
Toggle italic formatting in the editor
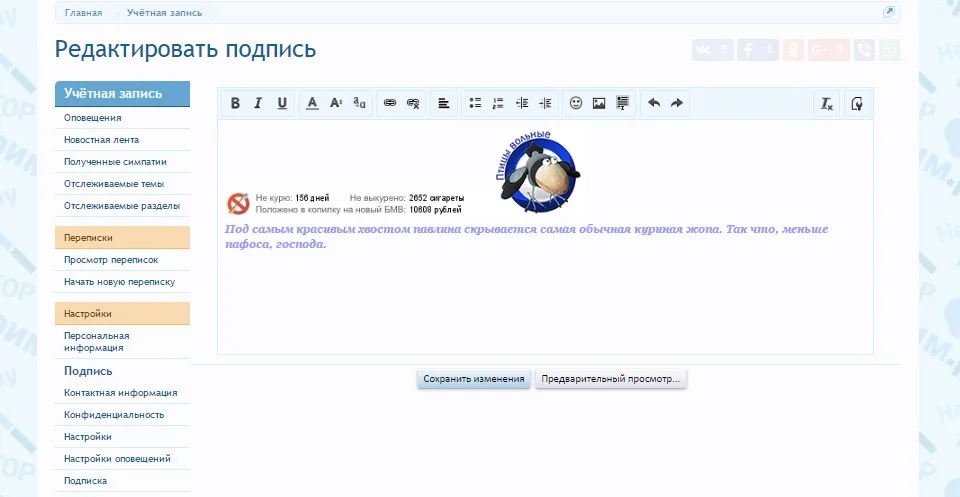click(258, 103)
